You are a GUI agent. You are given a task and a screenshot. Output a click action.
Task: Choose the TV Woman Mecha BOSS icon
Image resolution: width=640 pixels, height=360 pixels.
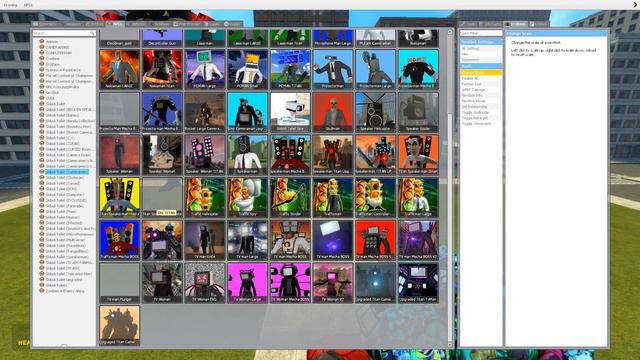[290, 282]
